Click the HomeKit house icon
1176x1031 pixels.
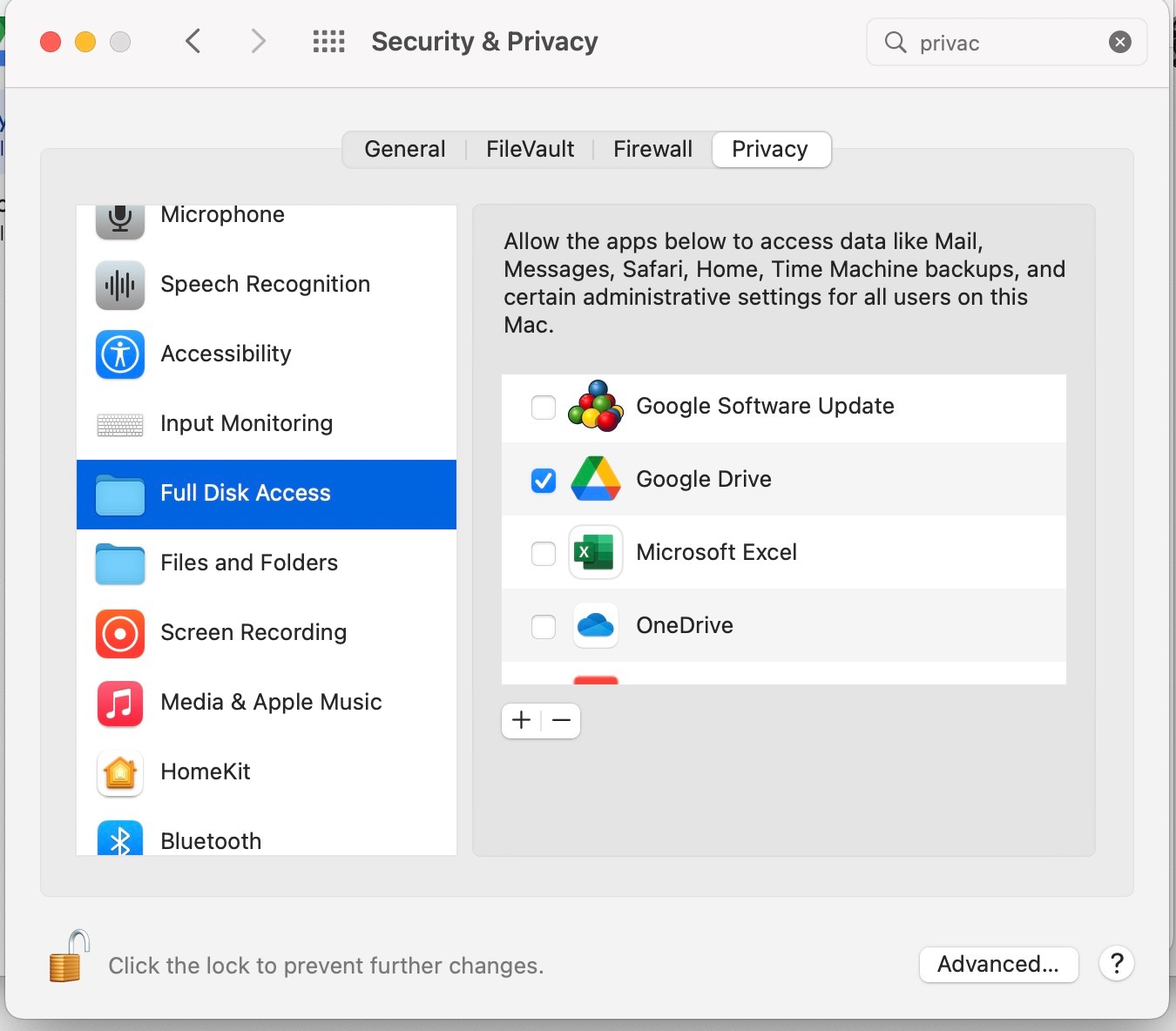click(120, 772)
